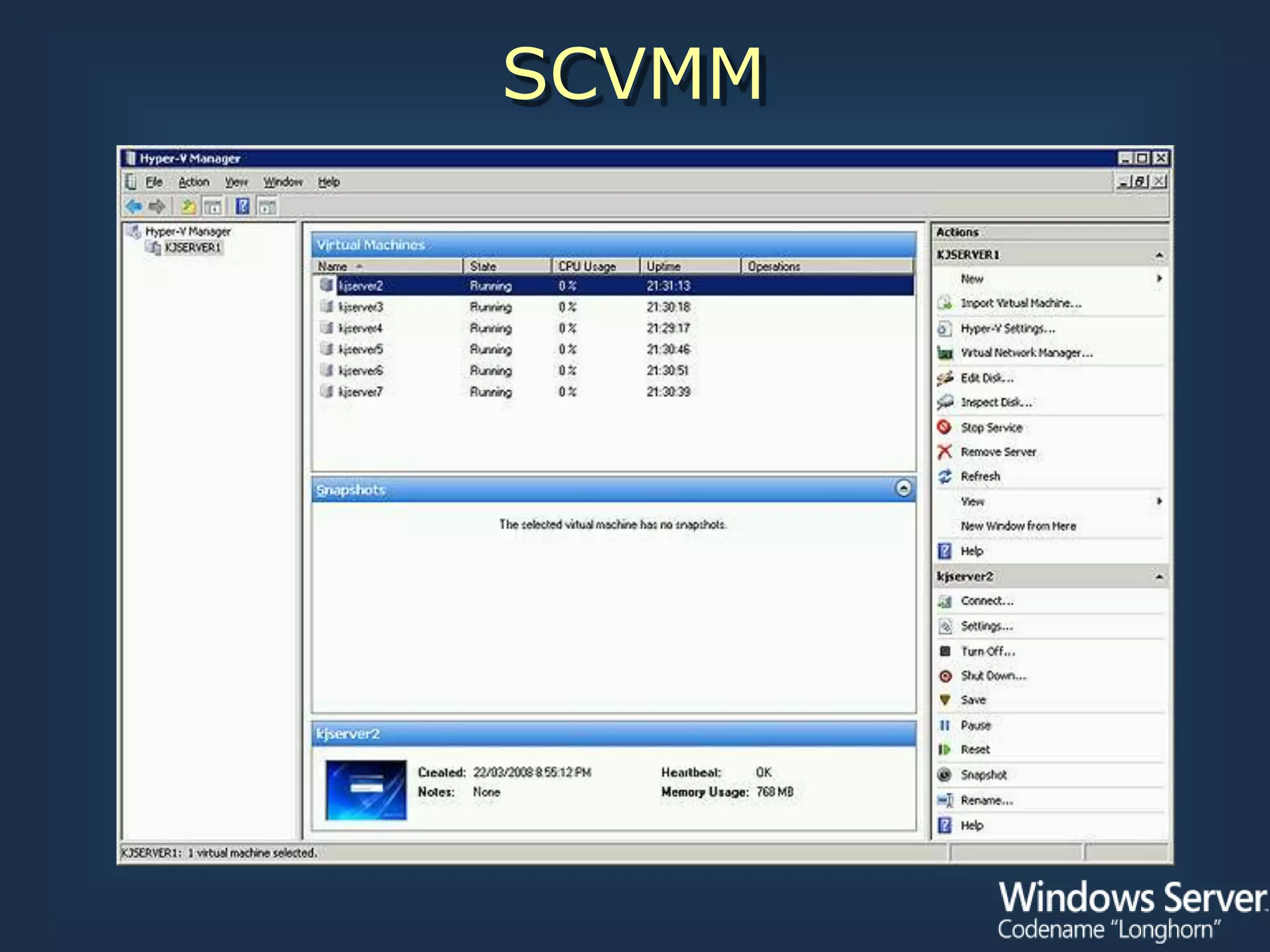The height and width of the screenshot is (952, 1270).
Task: Click the inner MDI minimize button
Action: click(x=1124, y=182)
